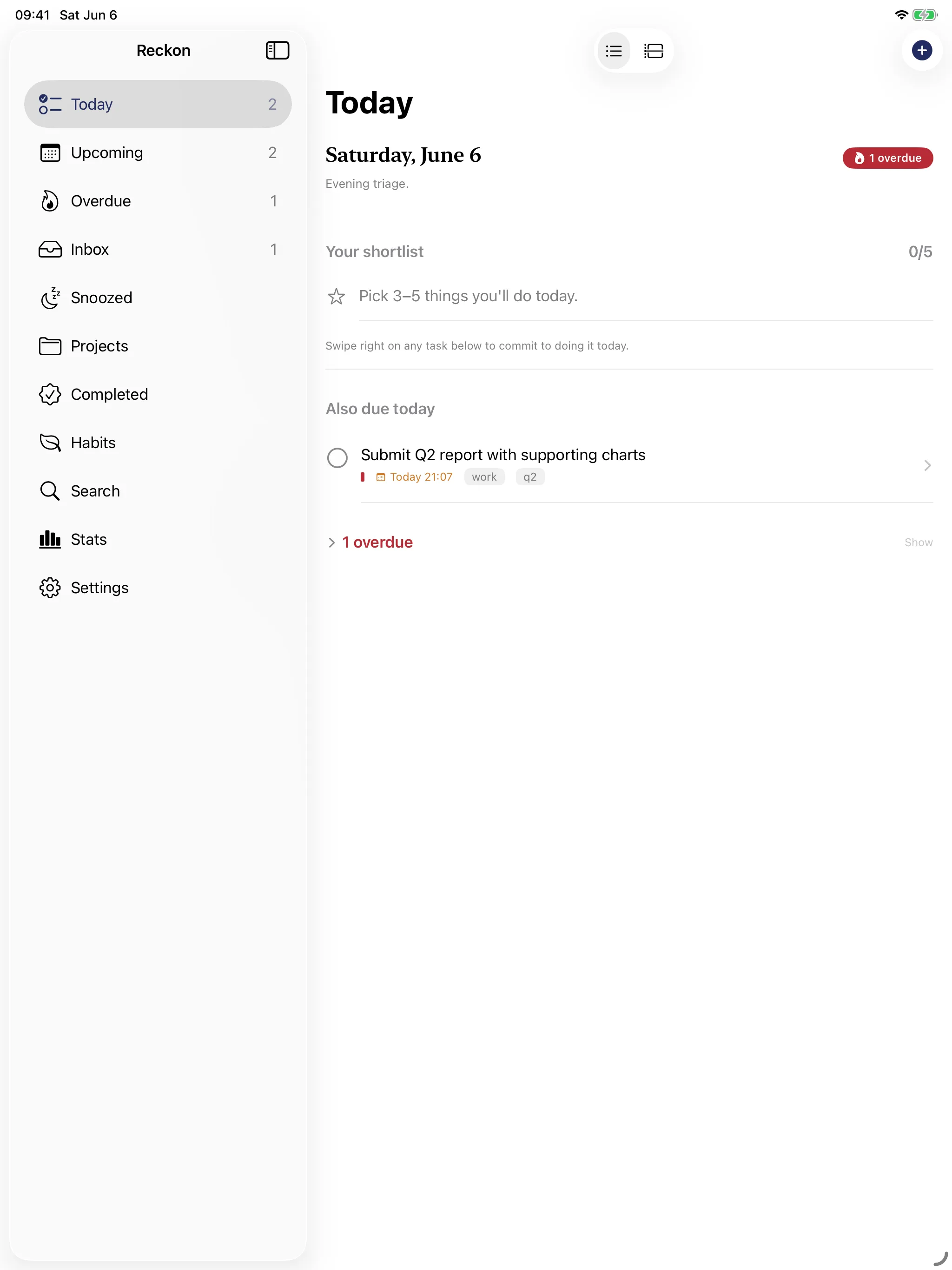Click the 'Evening triage.' subtitle
Screen dimensions: 952x1270
pyautogui.click(x=367, y=184)
